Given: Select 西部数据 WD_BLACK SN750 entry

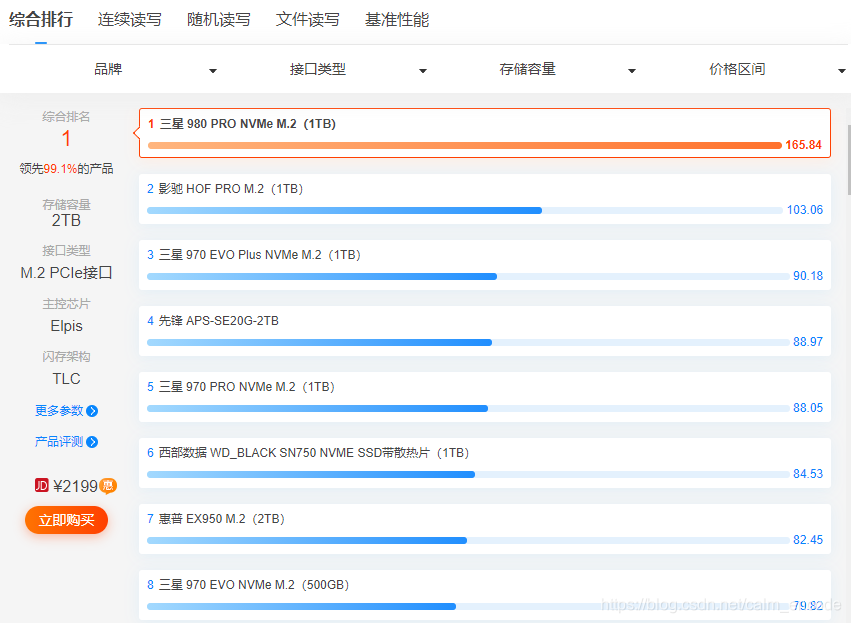Looking at the screenshot, I should click(485, 463).
